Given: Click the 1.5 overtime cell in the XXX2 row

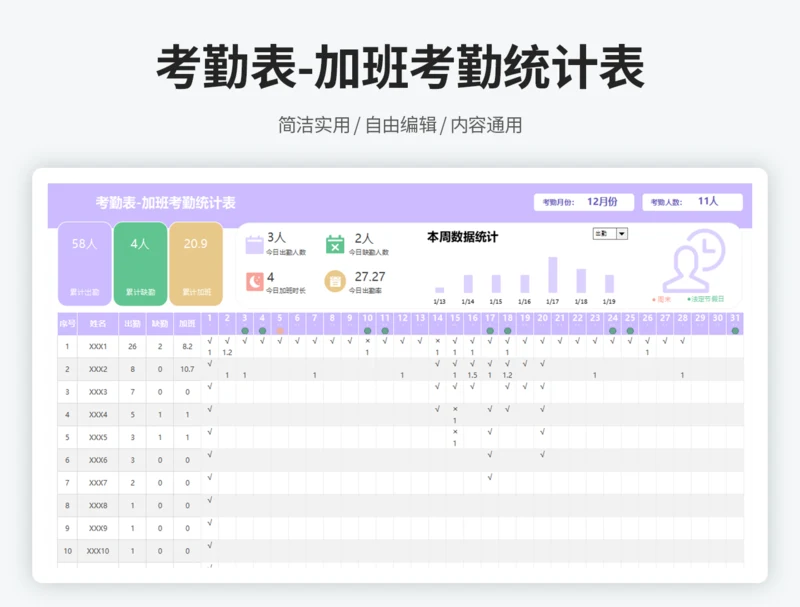Looking at the screenshot, I should tap(472, 375).
